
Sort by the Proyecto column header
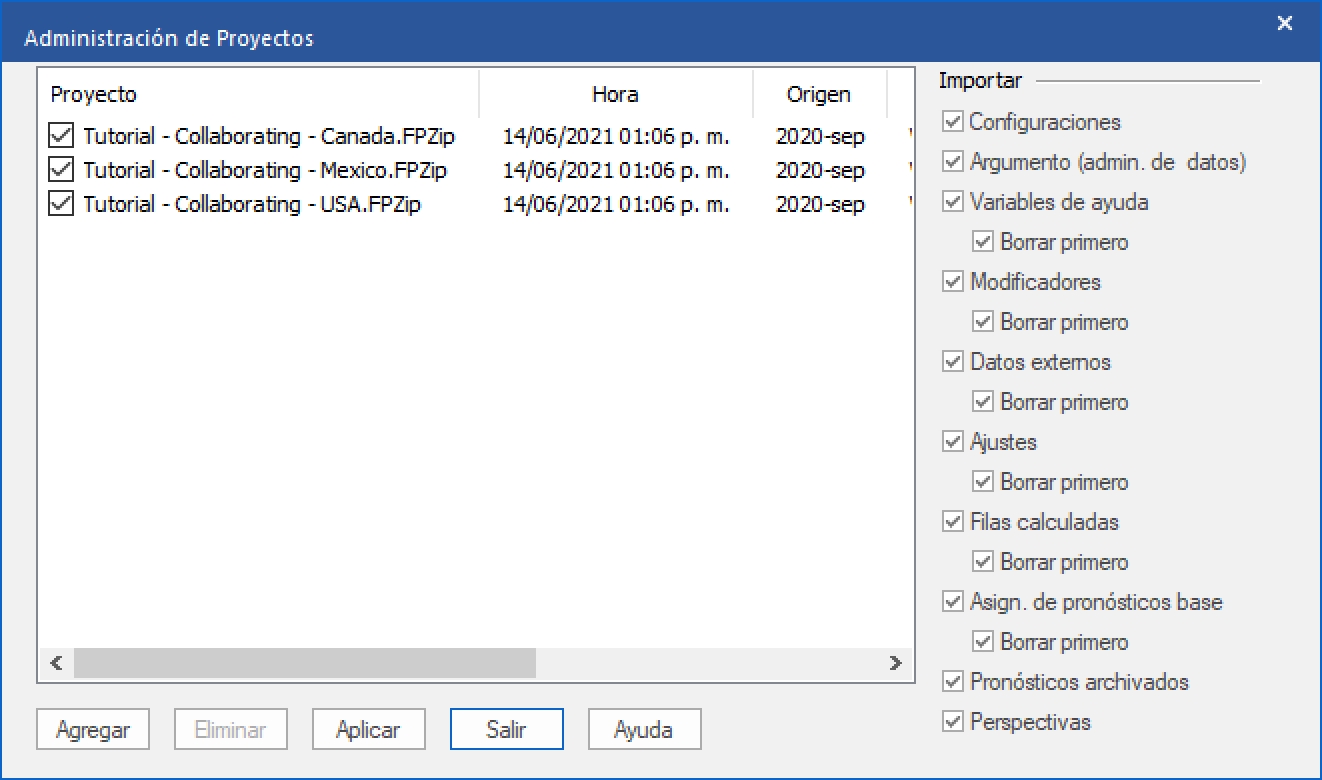click(x=258, y=95)
